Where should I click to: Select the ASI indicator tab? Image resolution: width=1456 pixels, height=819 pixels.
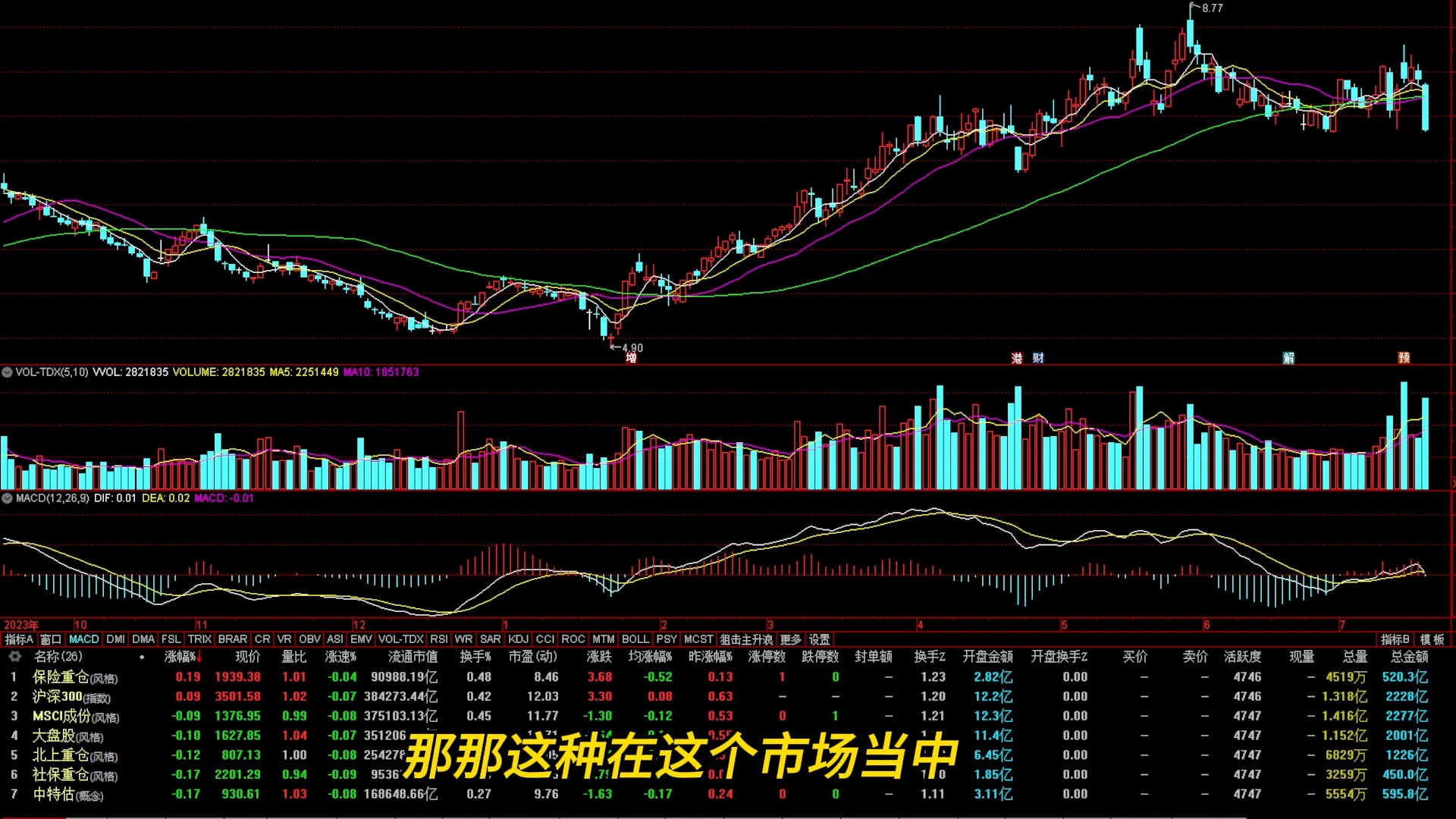pyautogui.click(x=334, y=639)
